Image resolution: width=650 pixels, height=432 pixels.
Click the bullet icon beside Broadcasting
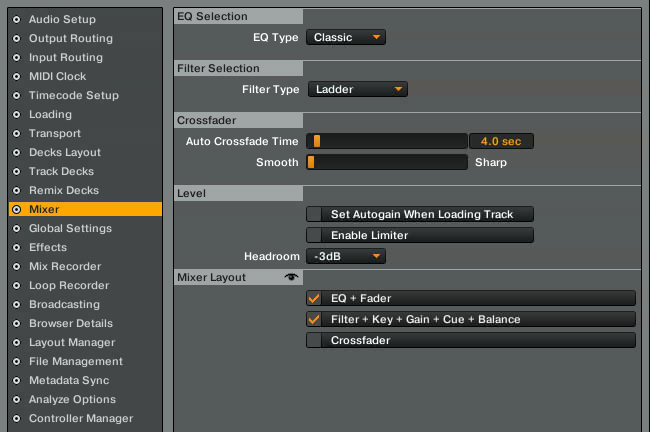[17, 304]
